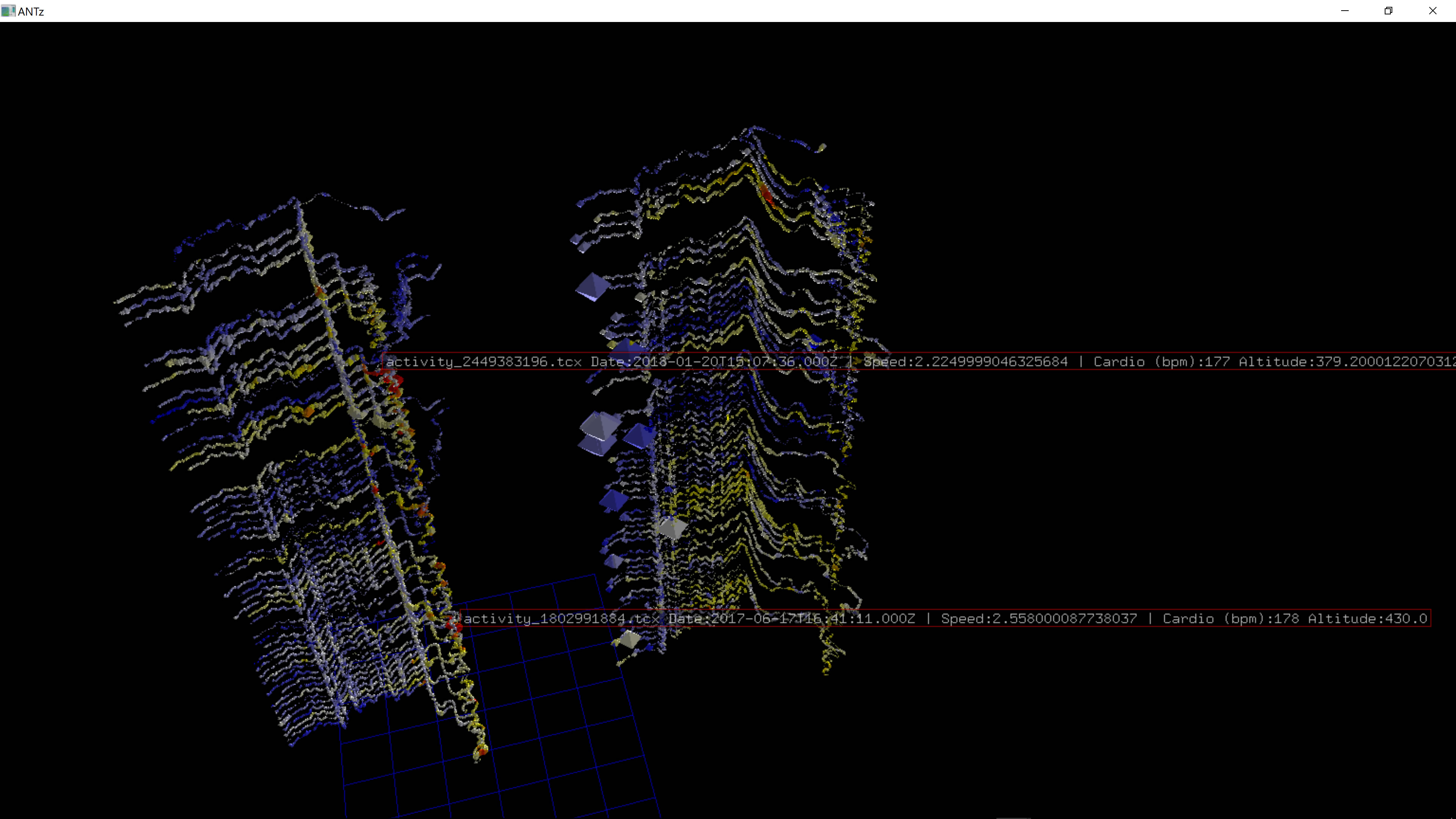
Task: Minimize the ANTz window
Action: pos(1345,11)
